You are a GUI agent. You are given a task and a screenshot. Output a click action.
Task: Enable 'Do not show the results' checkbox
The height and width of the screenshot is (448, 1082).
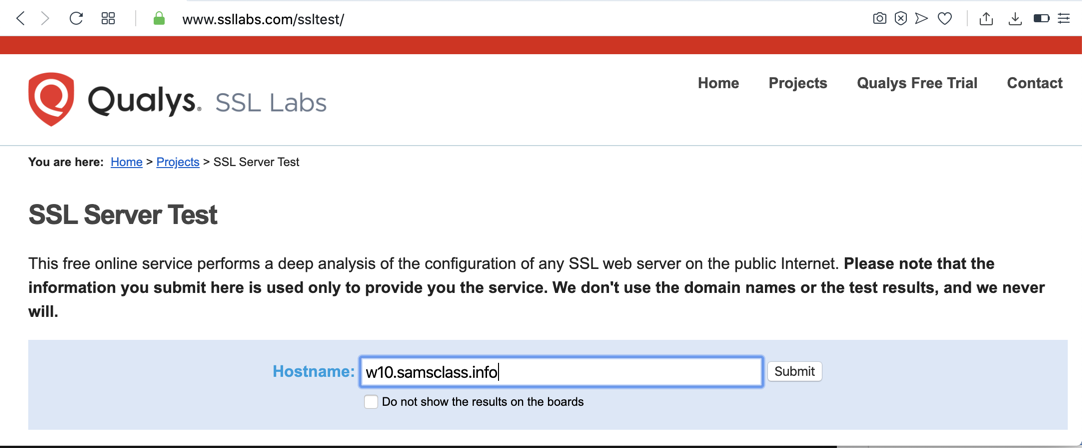371,402
